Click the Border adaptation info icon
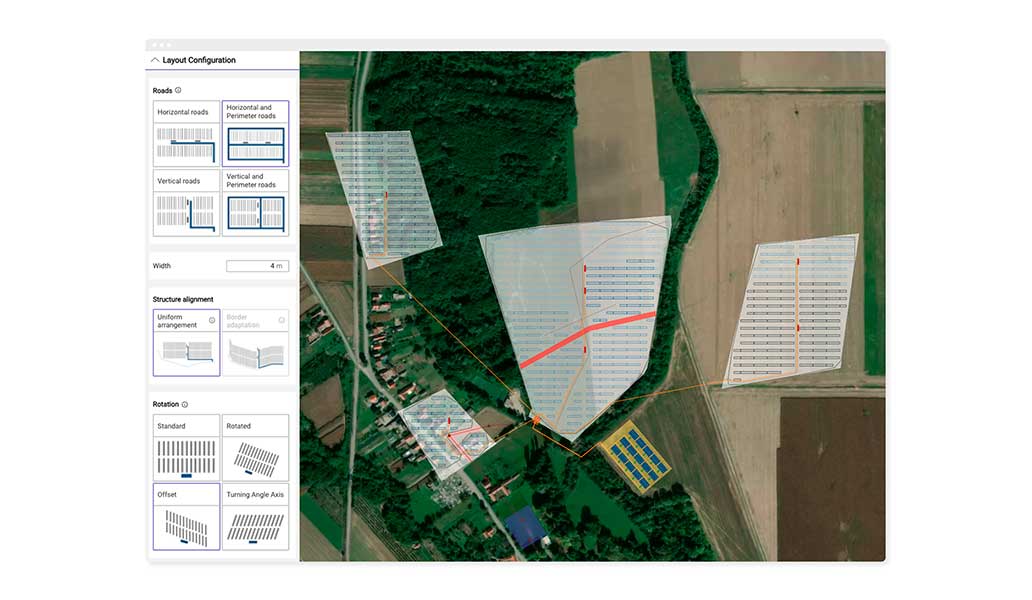1032x600 pixels. click(x=282, y=321)
